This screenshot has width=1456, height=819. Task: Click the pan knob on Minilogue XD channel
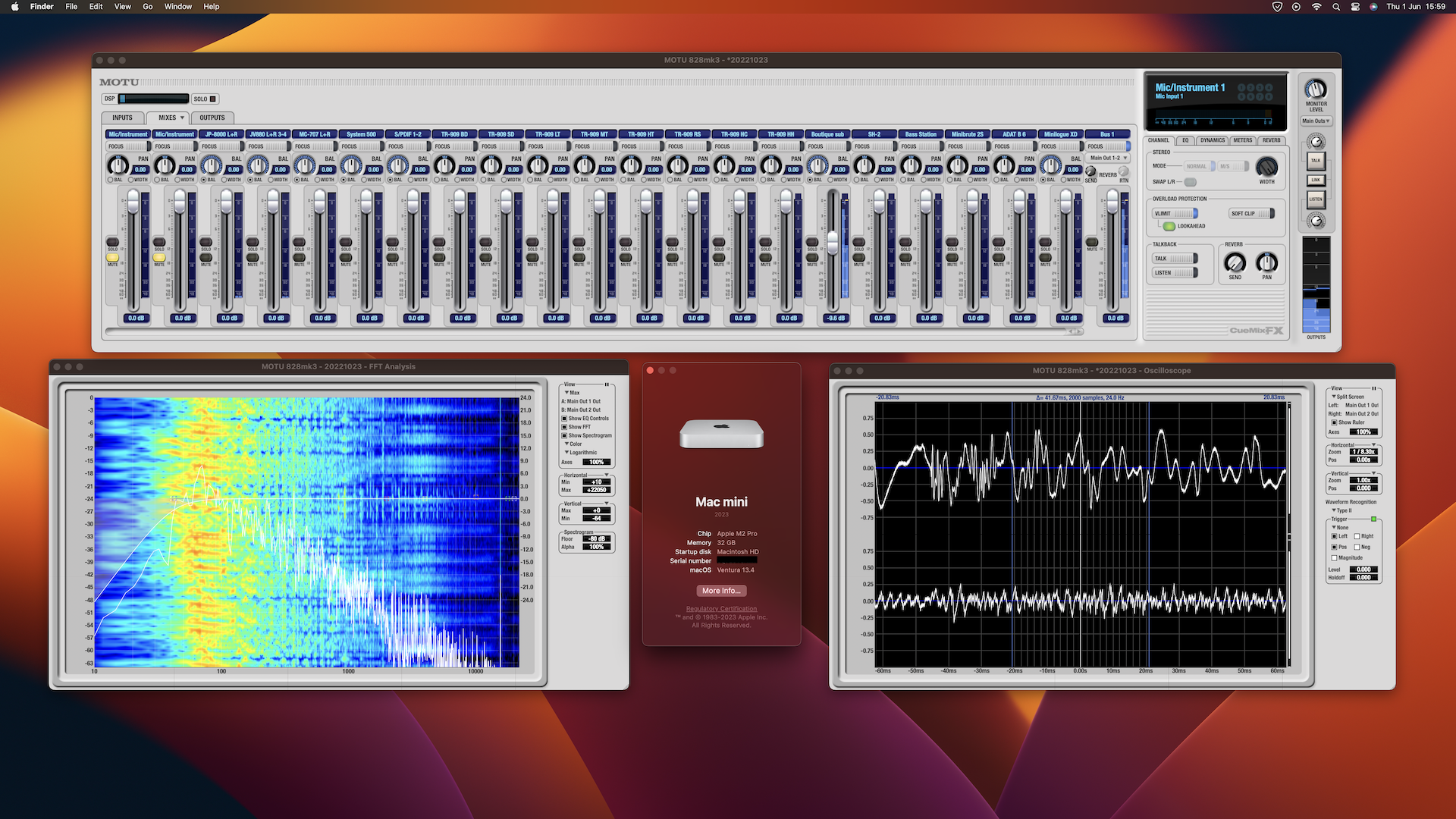[x=1050, y=165]
